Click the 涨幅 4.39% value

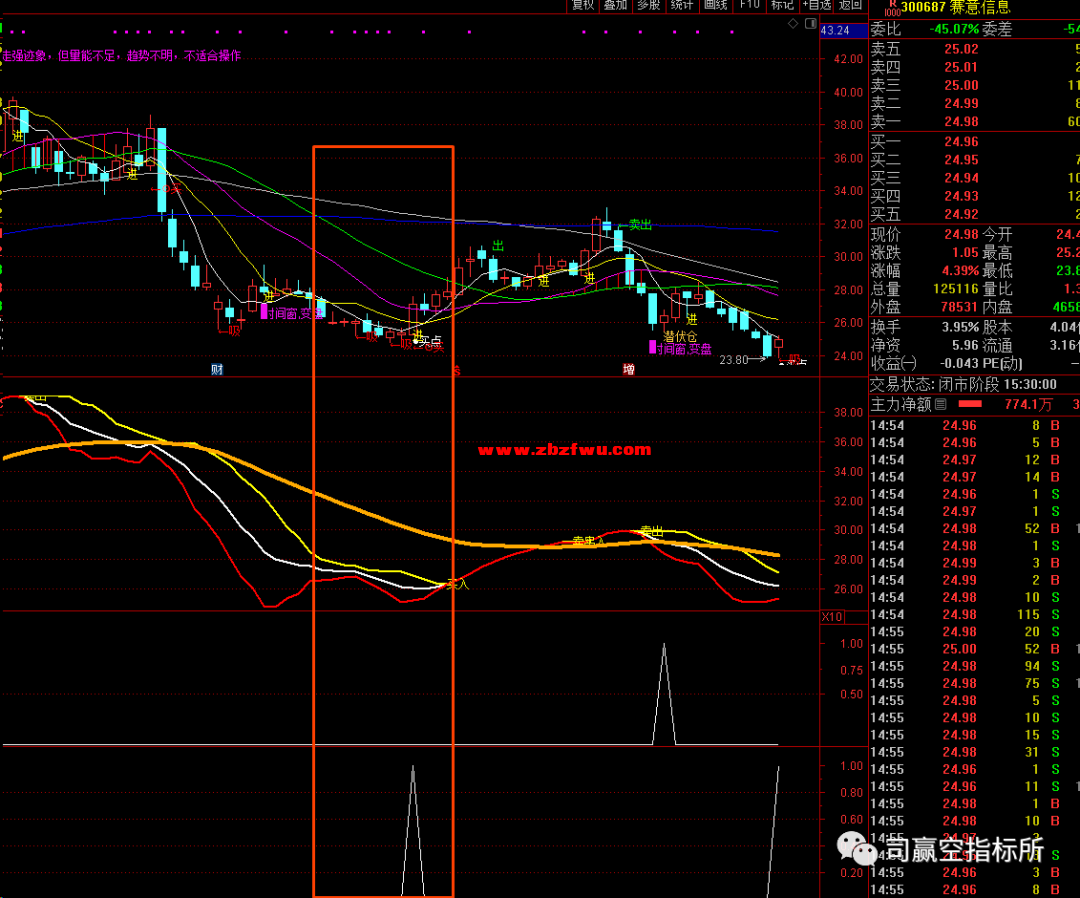(x=960, y=271)
